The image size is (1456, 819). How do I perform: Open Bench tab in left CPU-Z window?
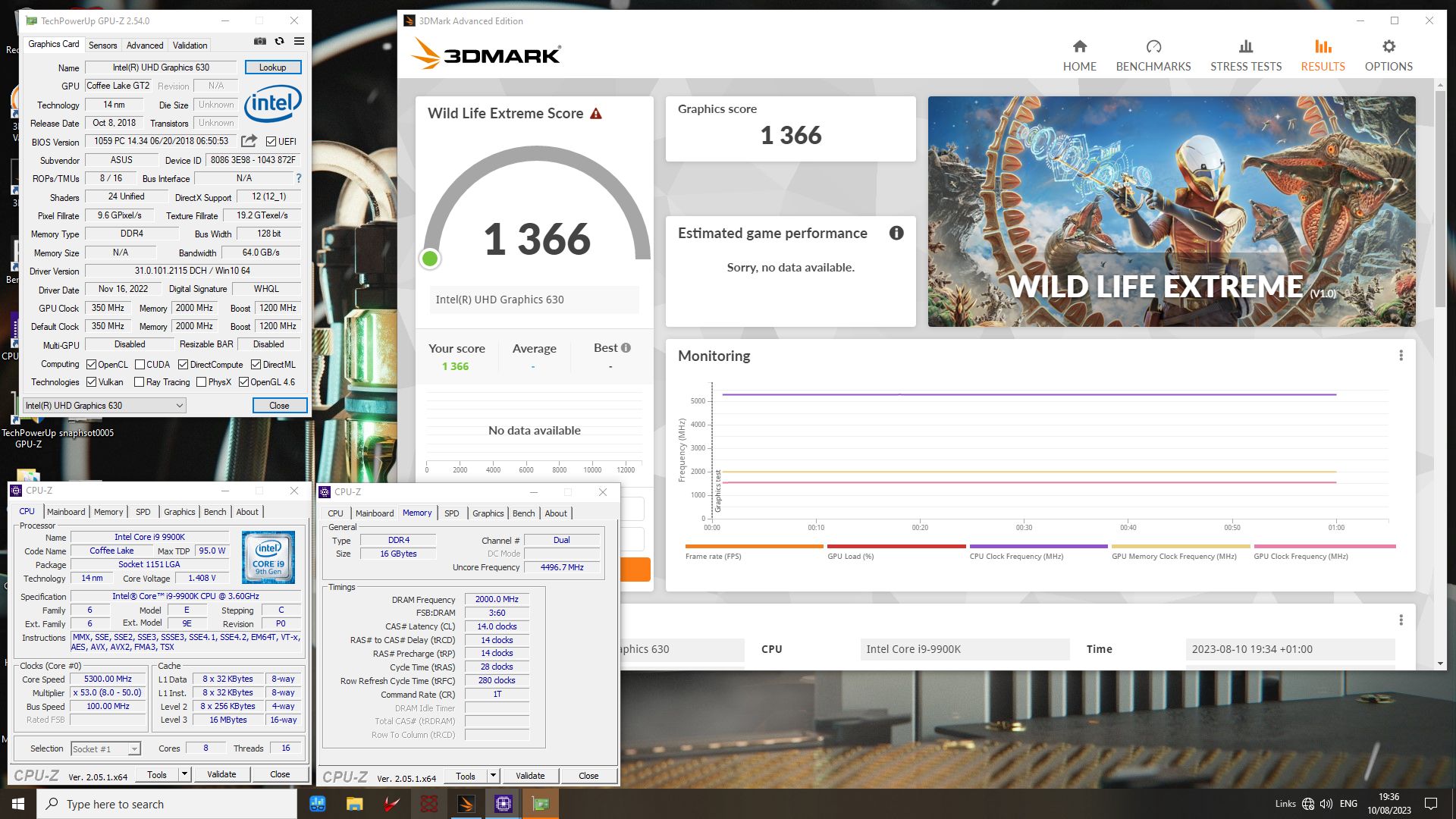[215, 512]
